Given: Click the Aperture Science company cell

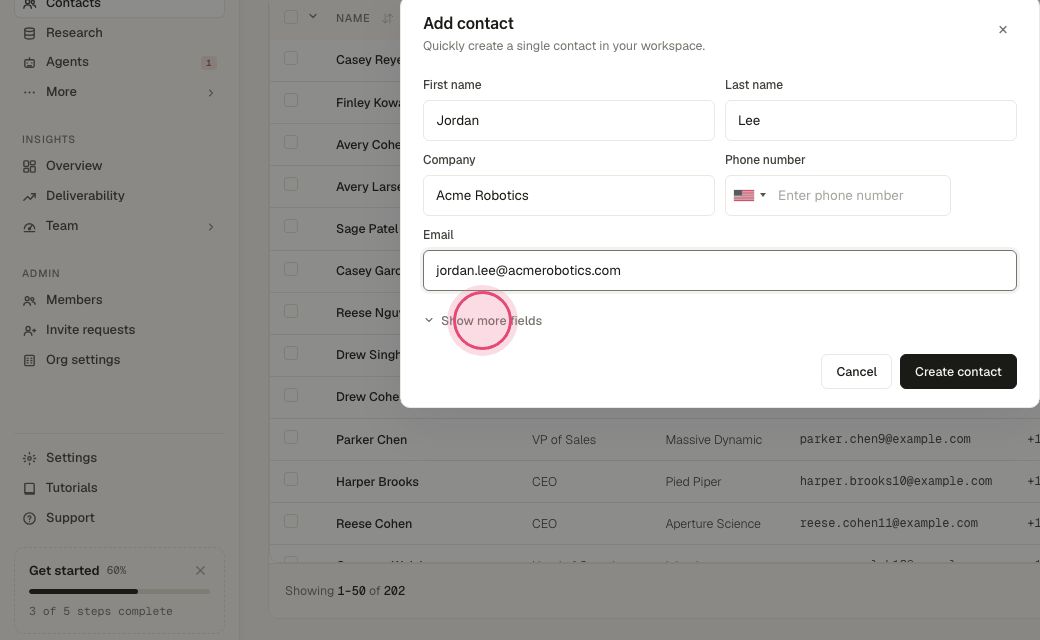Looking at the screenshot, I should click(713, 523).
